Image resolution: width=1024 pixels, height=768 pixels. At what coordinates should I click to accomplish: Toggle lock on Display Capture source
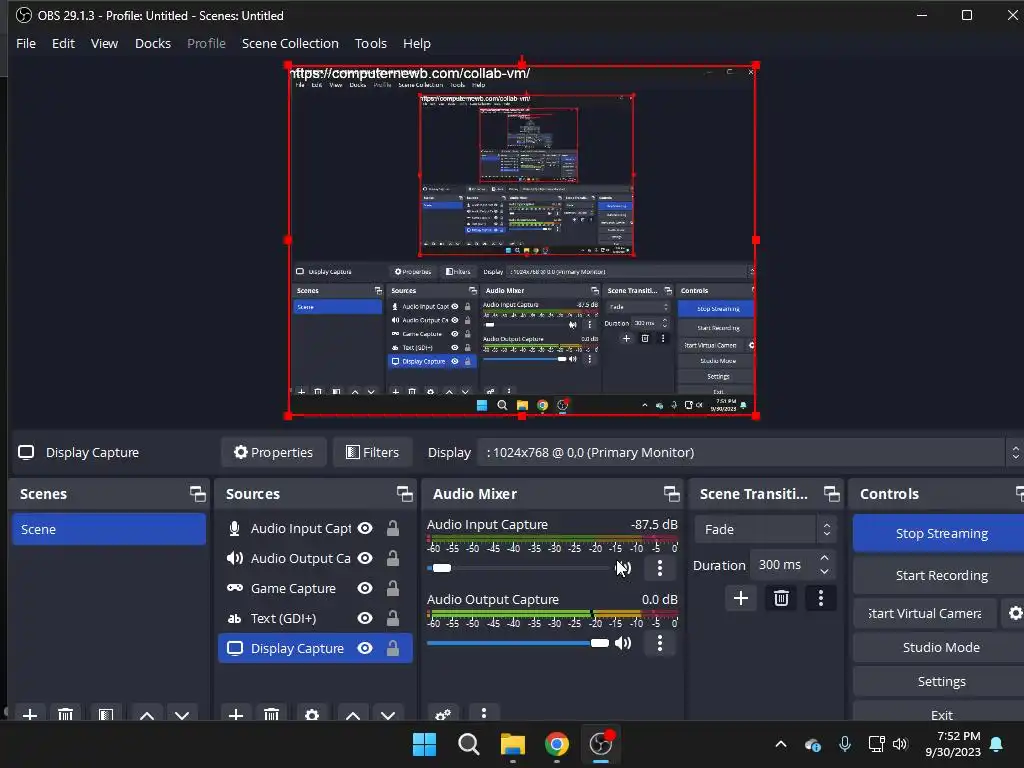(392, 648)
